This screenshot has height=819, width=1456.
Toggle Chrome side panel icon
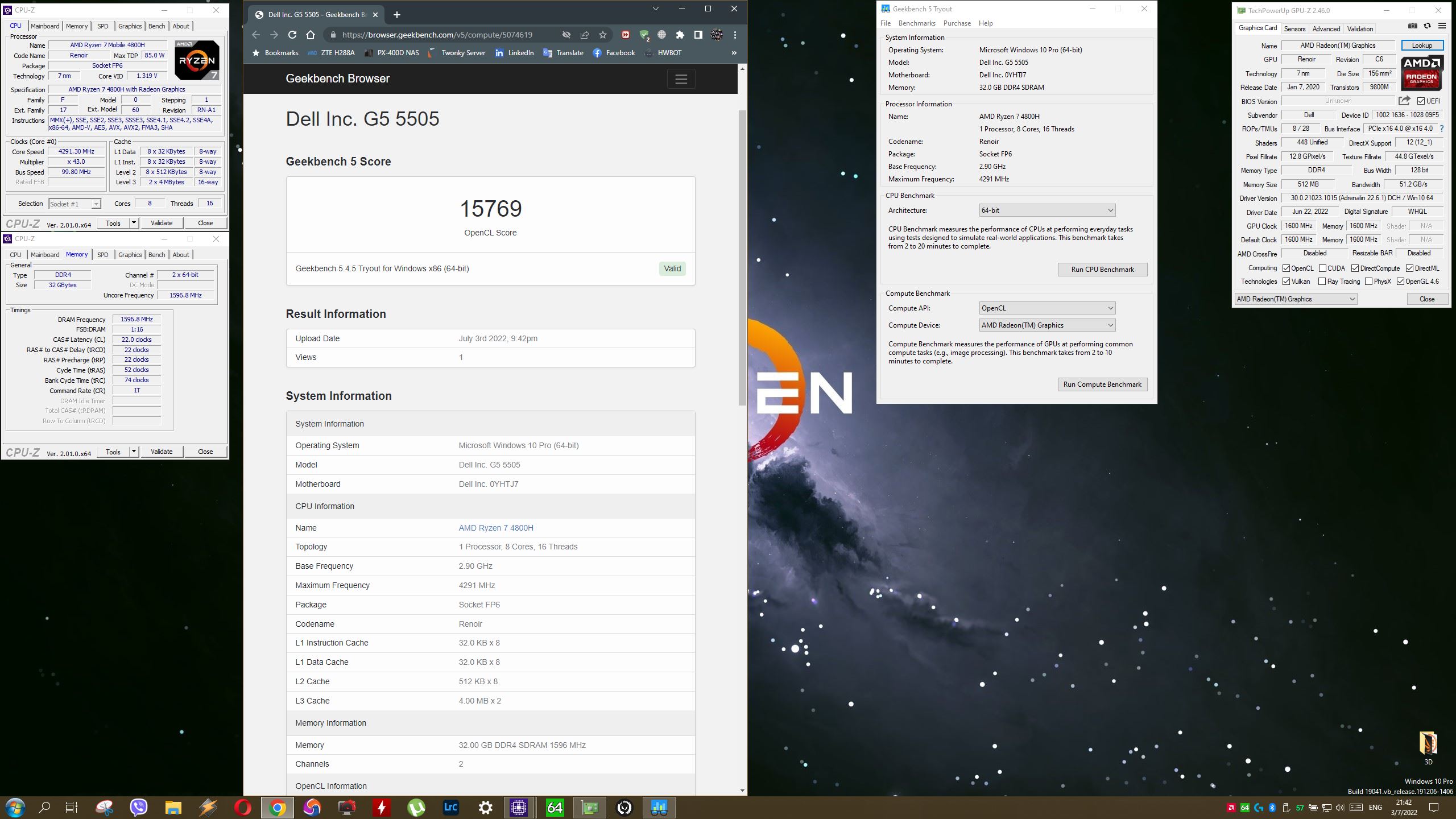pos(698,35)
